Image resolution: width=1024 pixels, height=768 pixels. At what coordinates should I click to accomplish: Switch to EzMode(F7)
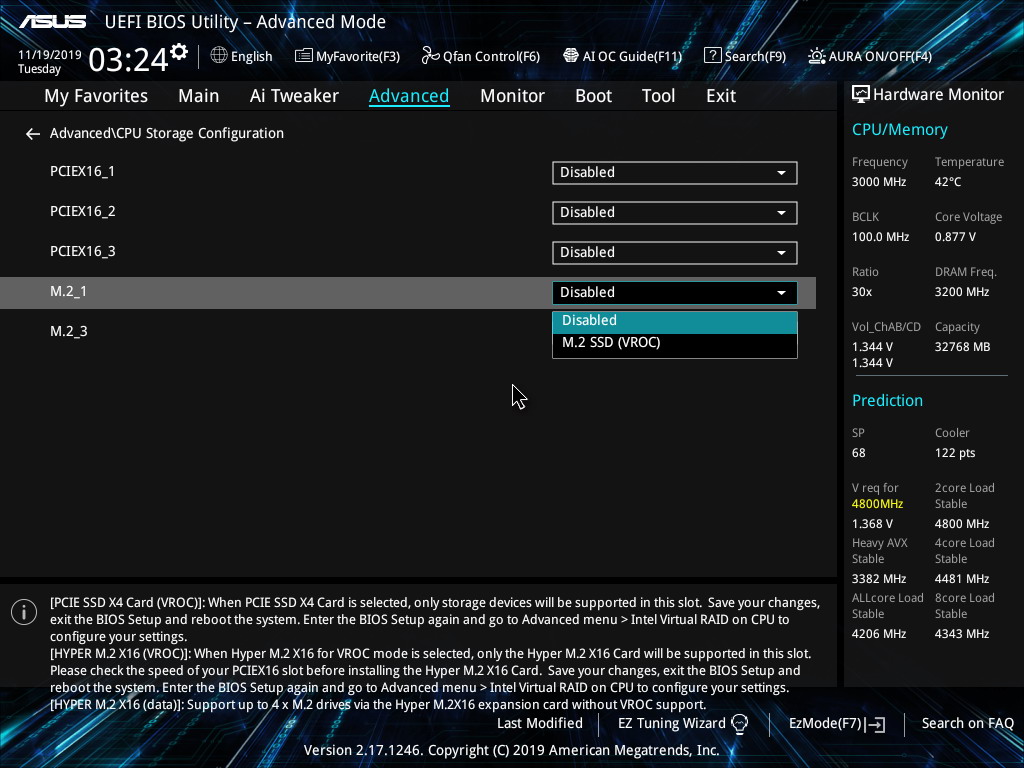pyautogui.click(x=837, y=724)
